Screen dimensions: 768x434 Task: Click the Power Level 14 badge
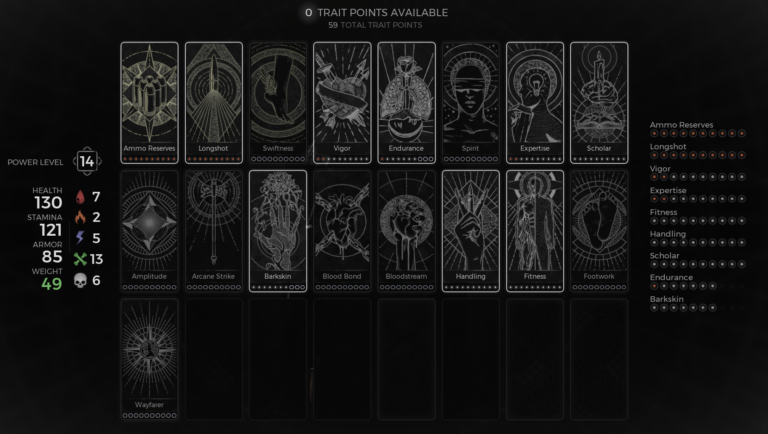coord(87,161)
